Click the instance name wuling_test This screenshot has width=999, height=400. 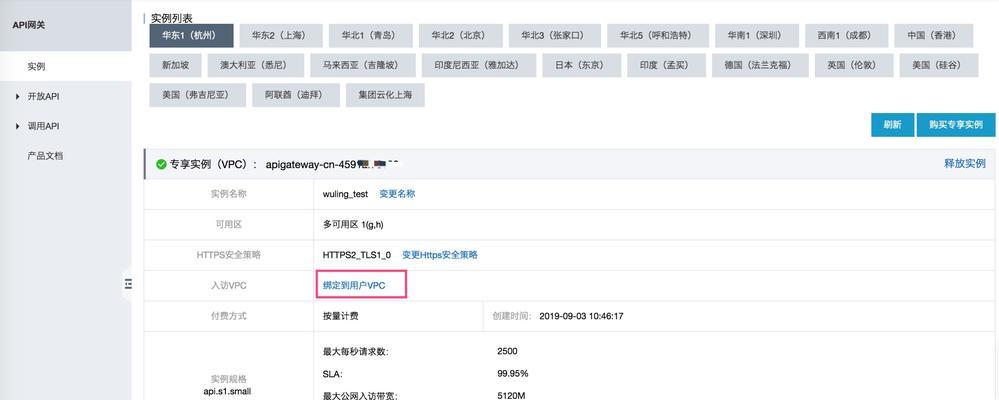(345, 194)
